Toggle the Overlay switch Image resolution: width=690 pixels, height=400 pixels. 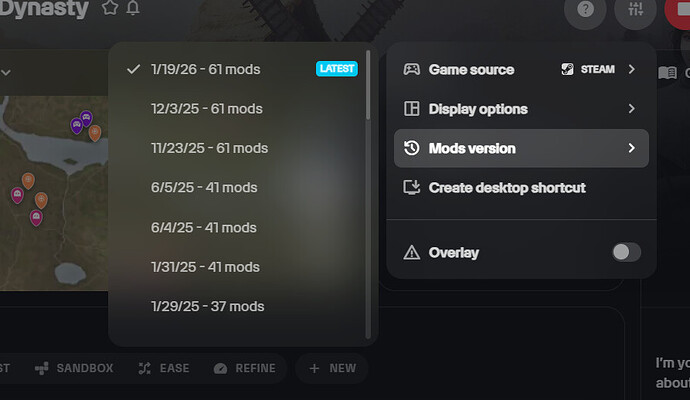626,252
